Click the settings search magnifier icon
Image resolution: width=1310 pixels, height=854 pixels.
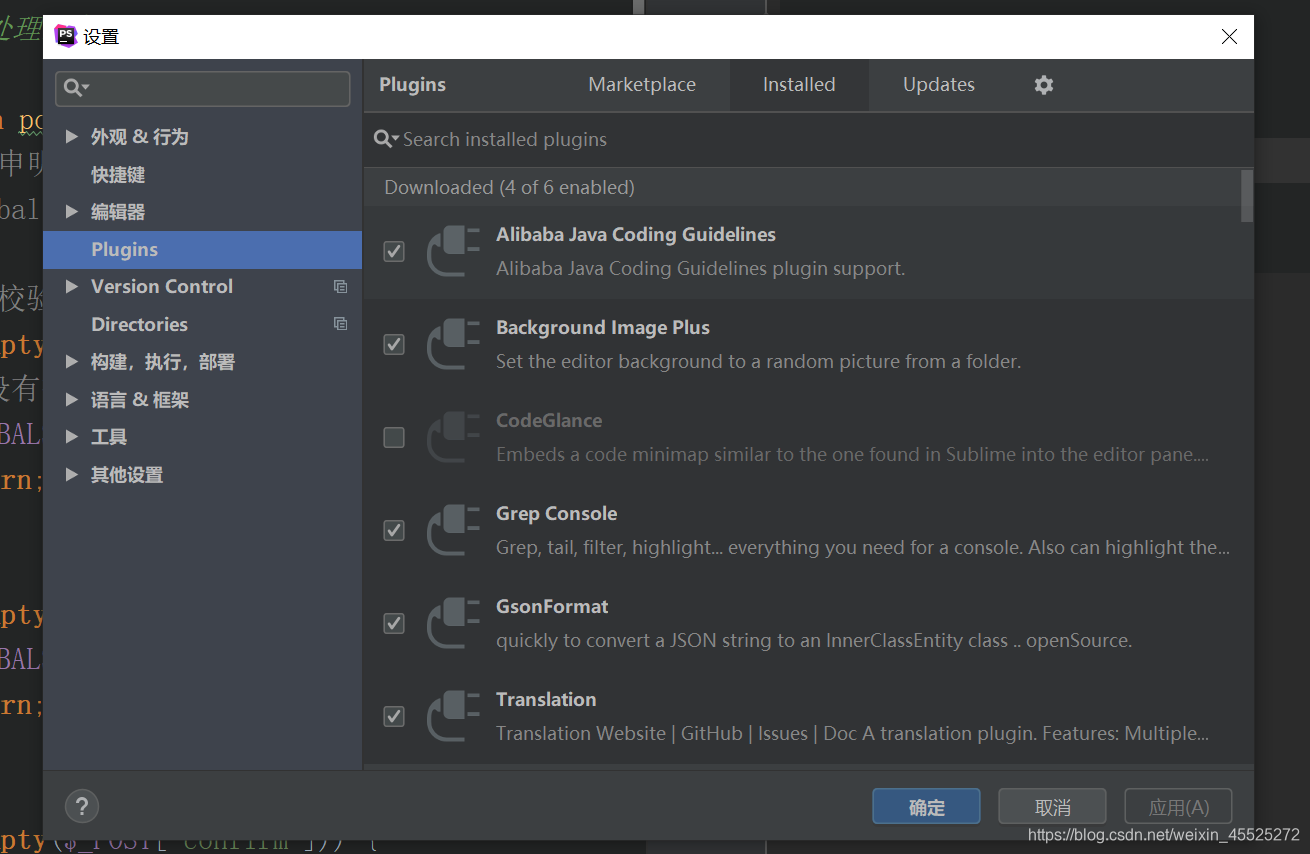tap(75, 88)
